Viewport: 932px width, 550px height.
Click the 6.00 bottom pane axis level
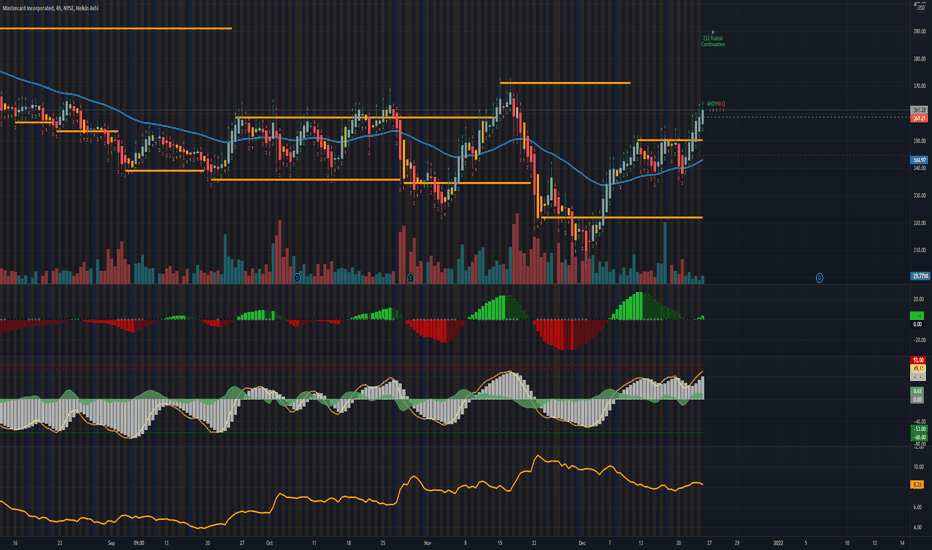[918, 507]
